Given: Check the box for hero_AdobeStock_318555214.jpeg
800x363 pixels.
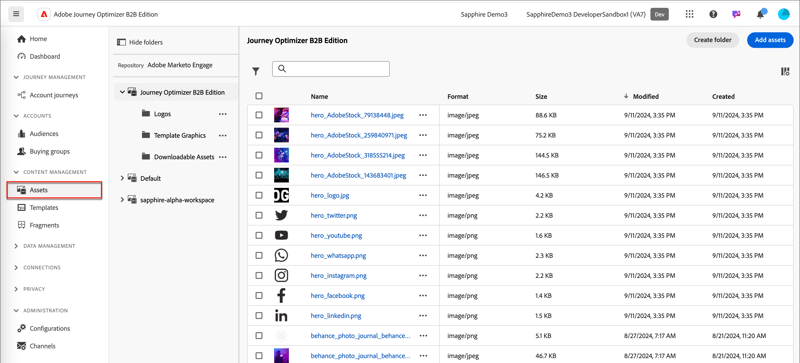Looking at the screenshot, I should click(259, 155).
